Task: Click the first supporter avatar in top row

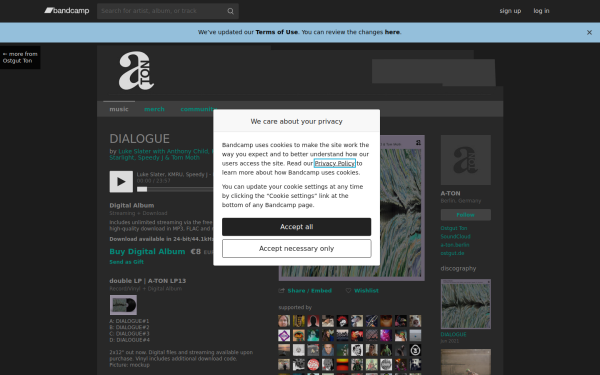Action: point(284,321)
